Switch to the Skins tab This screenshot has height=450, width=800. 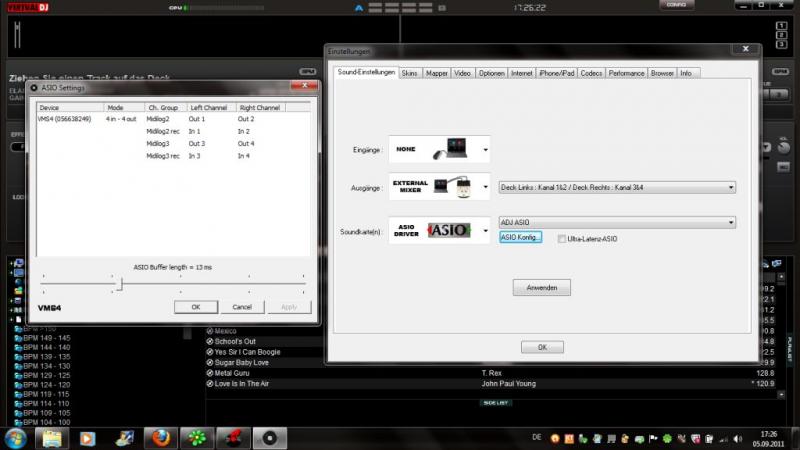(410, 73)
